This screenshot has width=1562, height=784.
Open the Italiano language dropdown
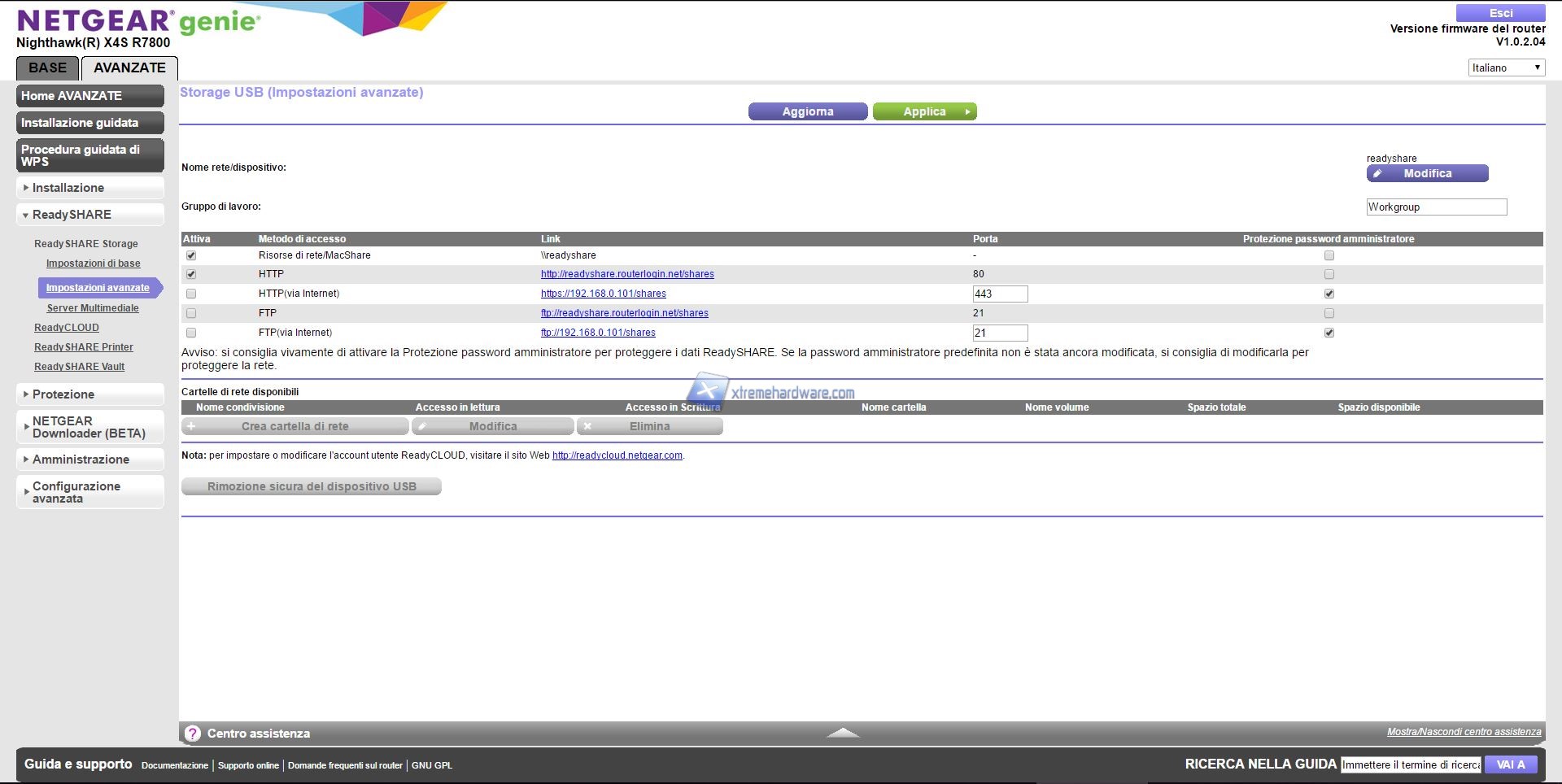[1506, 68]
